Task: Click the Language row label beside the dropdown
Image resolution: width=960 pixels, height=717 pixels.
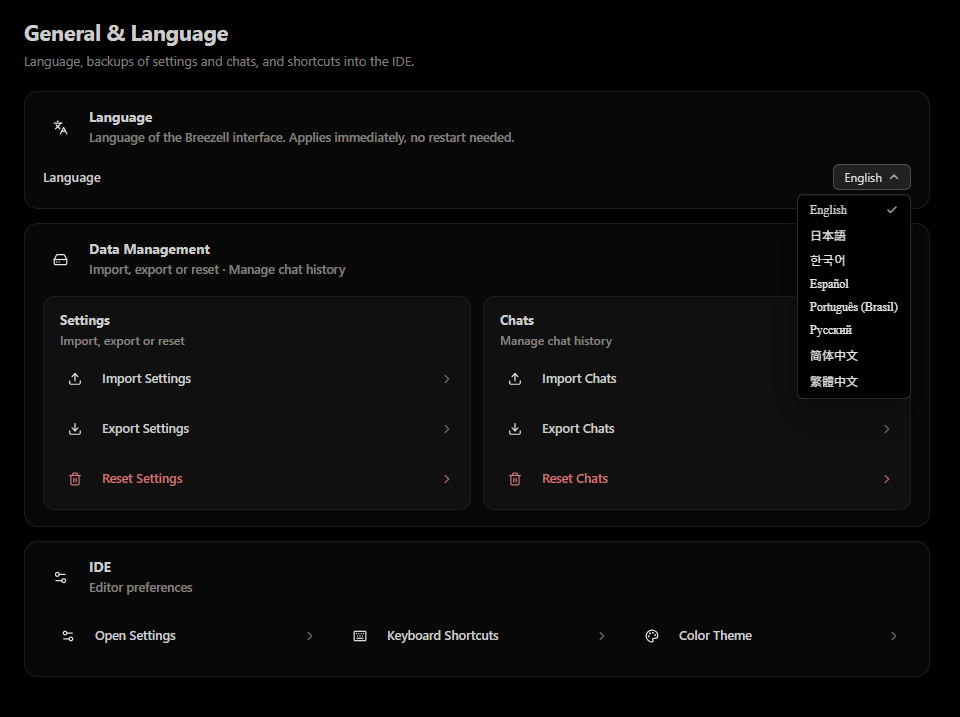Action: coord(72,178)
